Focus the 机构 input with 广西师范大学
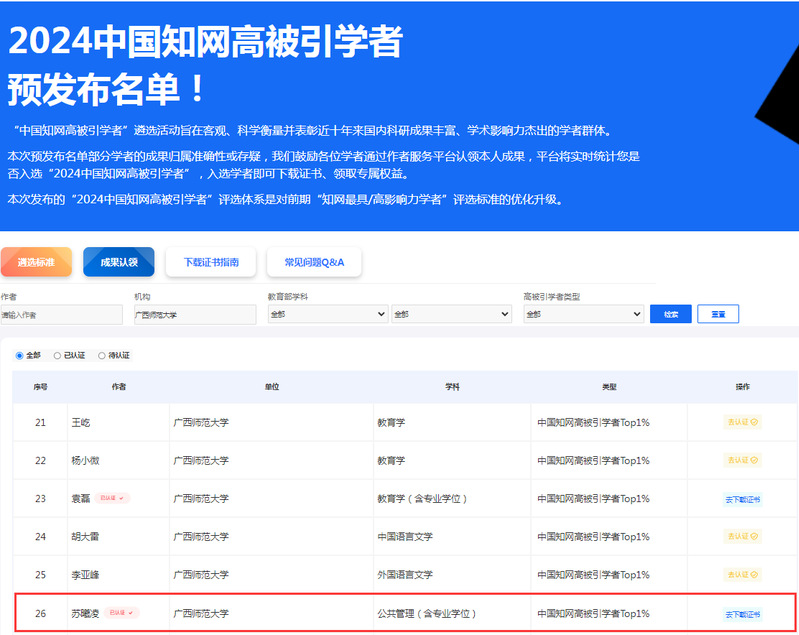799x635 pixels. 195,314
